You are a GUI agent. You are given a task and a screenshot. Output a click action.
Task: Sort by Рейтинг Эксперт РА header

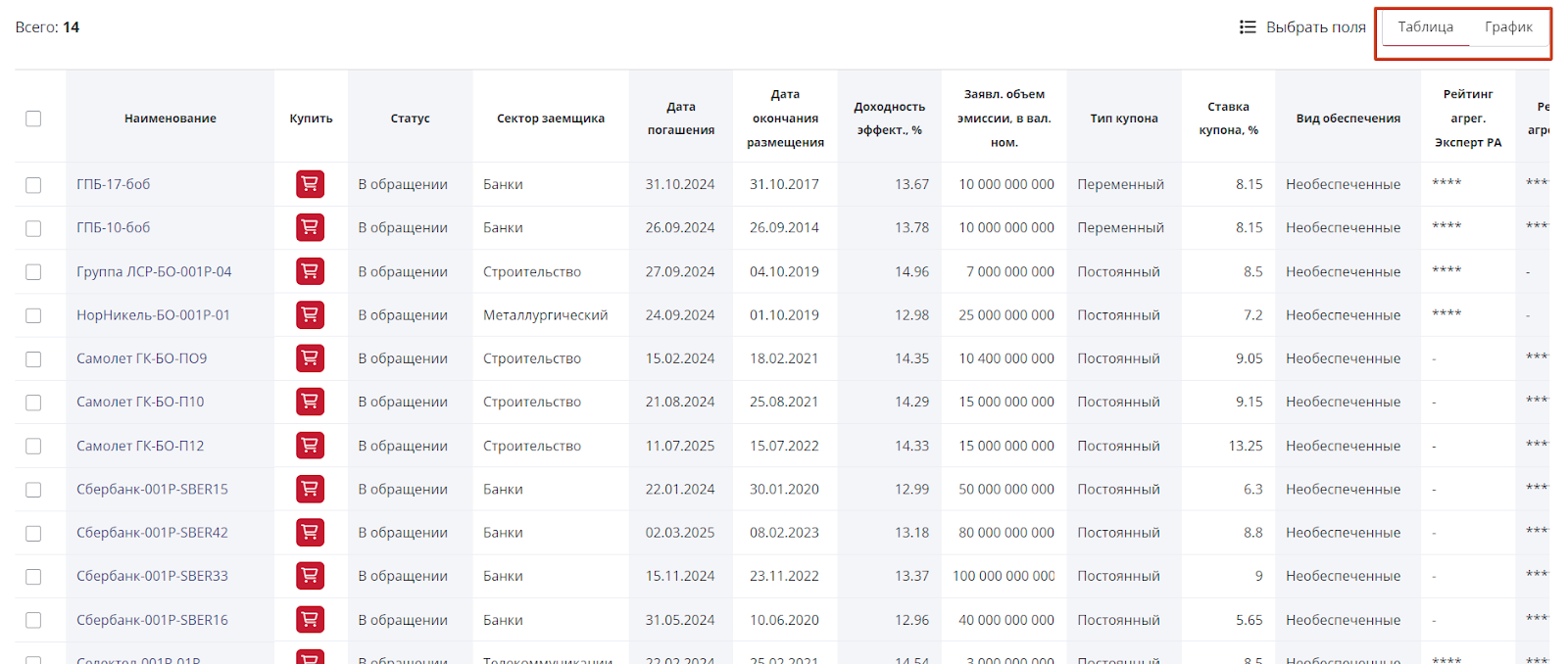pyautogui.click(x=1468, y=119)
